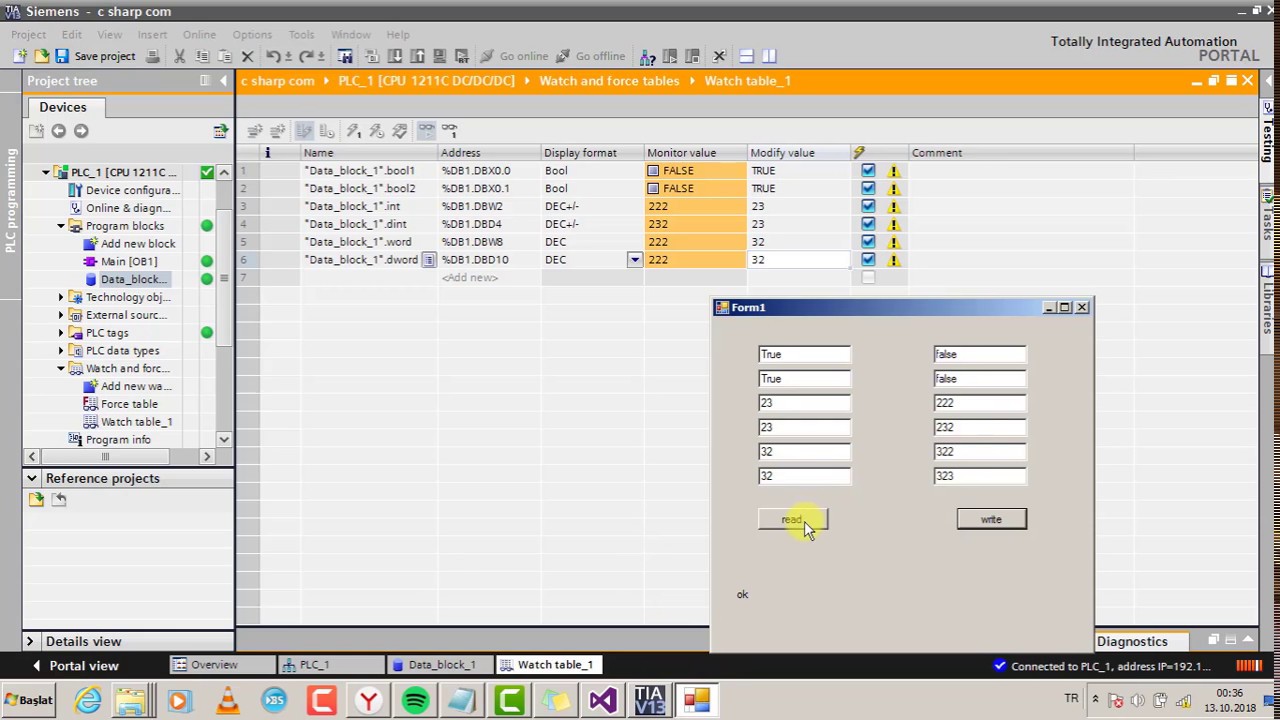Toggle modify checkbox for bool2 row
The height and width of the screenshot is (720, 1280).
pos(868,189)
